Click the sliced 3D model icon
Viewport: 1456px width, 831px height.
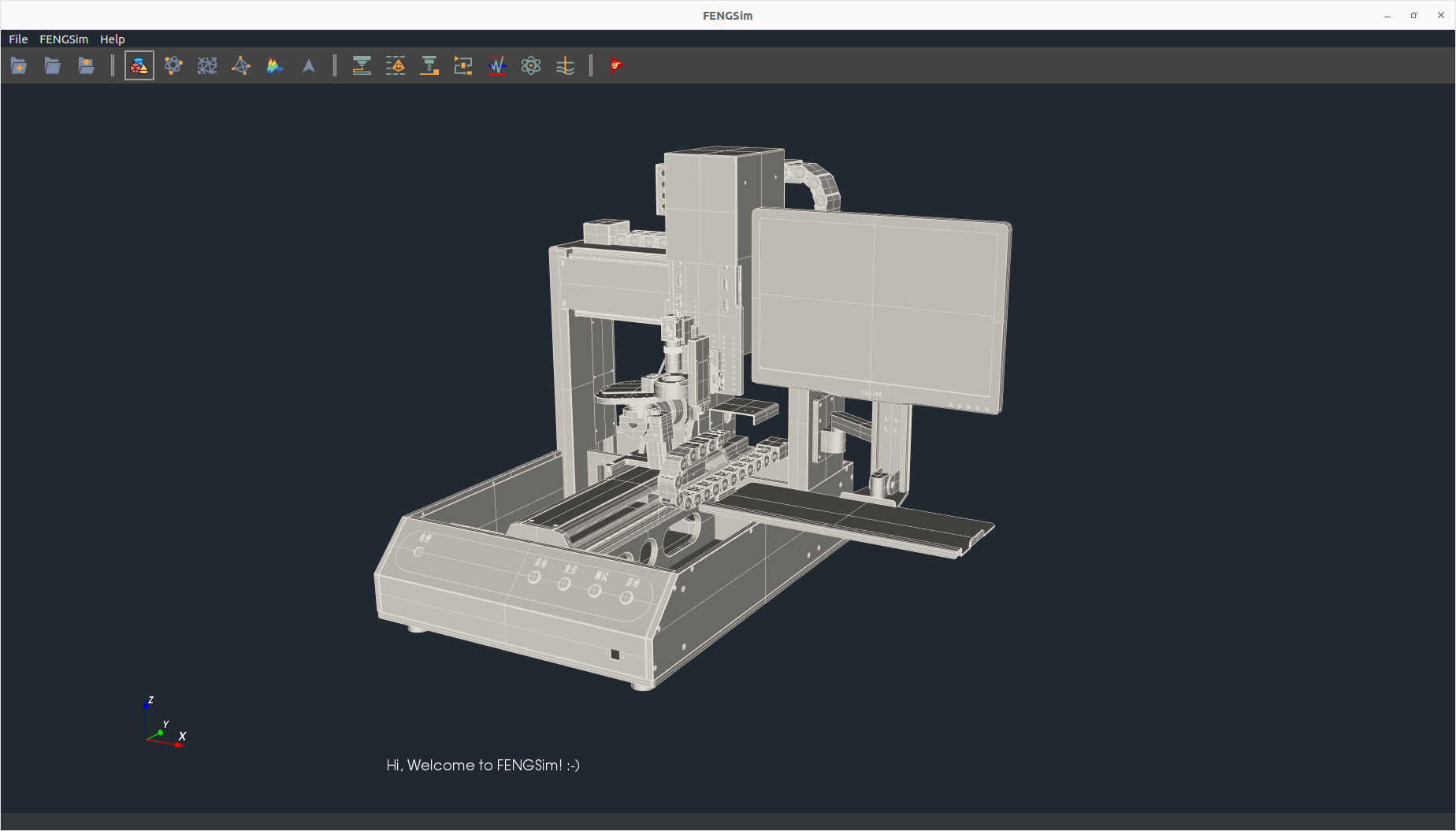(396, 66)
